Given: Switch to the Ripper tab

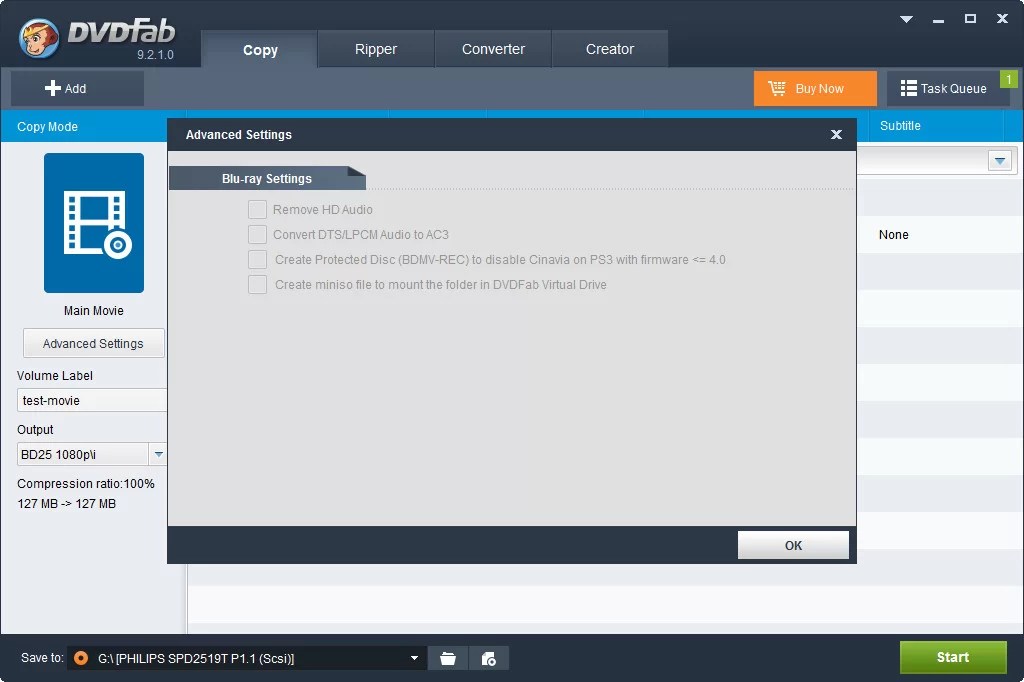Looking at the screenshot, I should click(x=376, y=49).
